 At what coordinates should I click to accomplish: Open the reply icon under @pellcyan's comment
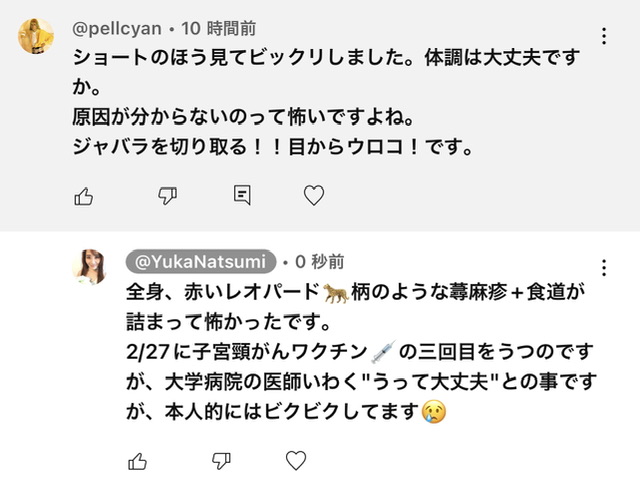click(241, 196)
